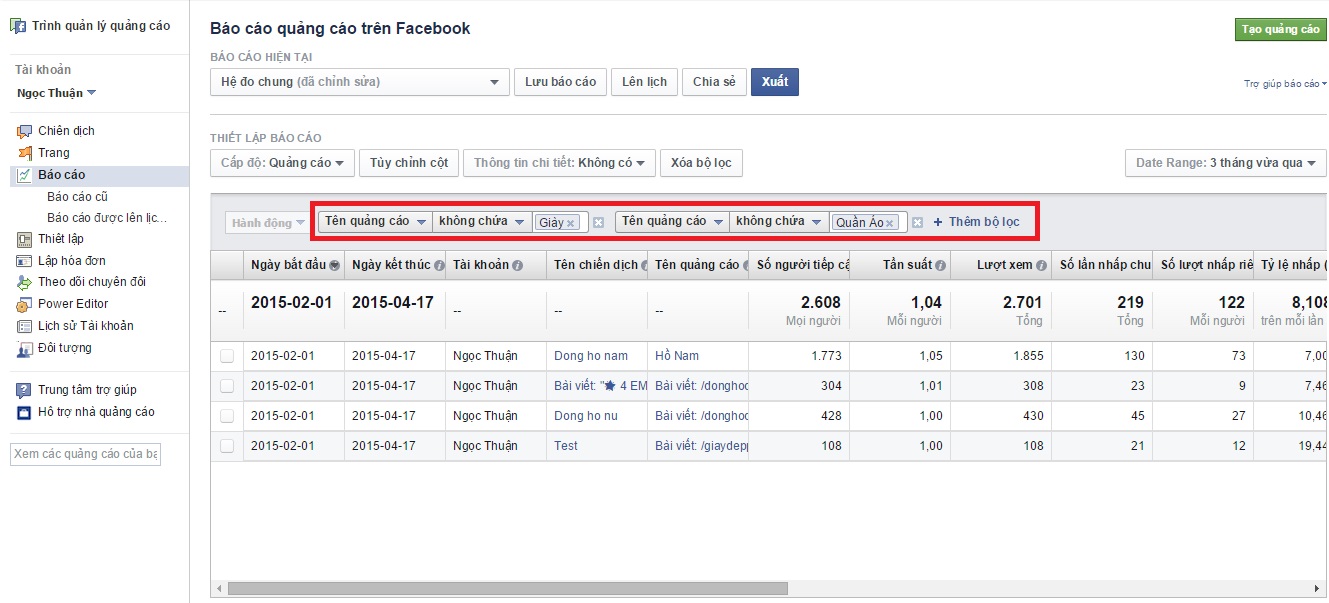Go to Lập hóa đơn in the sidebar

click(x=72, y=261)
